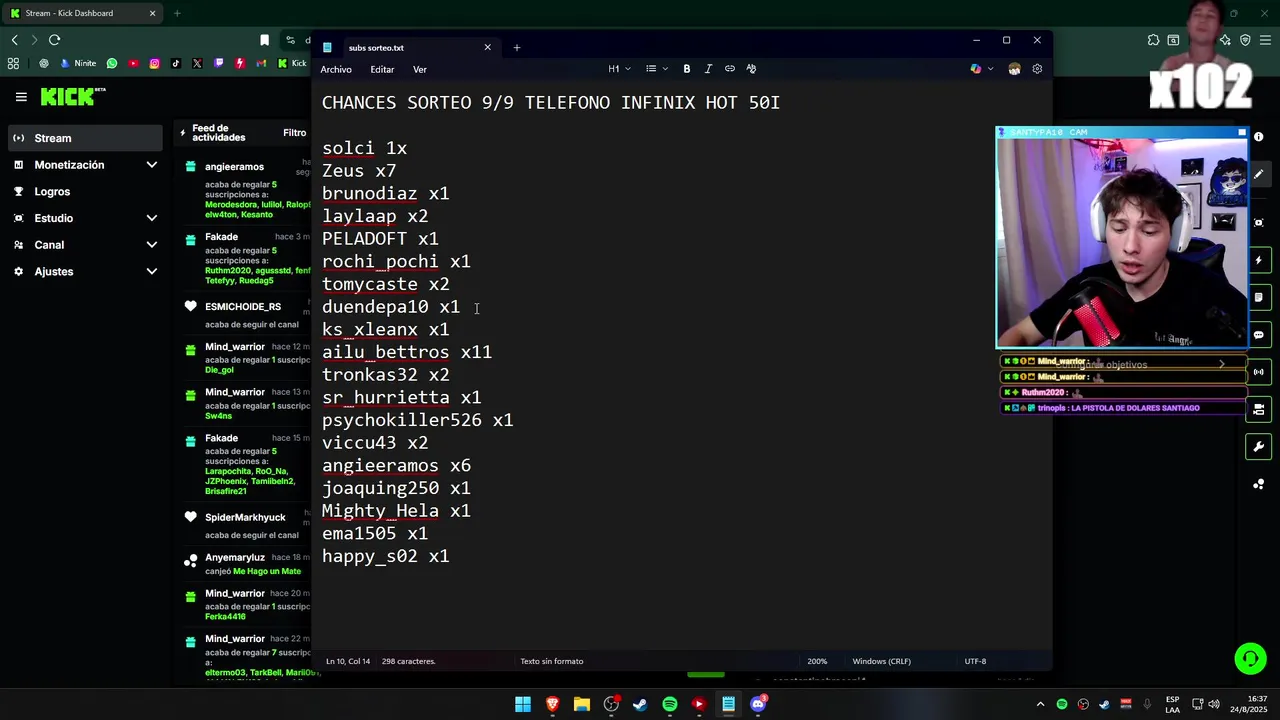Image resolution: width=1280 pixels, height=720 pixels.
Task: Open the Windows Start menu
Action: click(523, 704)
